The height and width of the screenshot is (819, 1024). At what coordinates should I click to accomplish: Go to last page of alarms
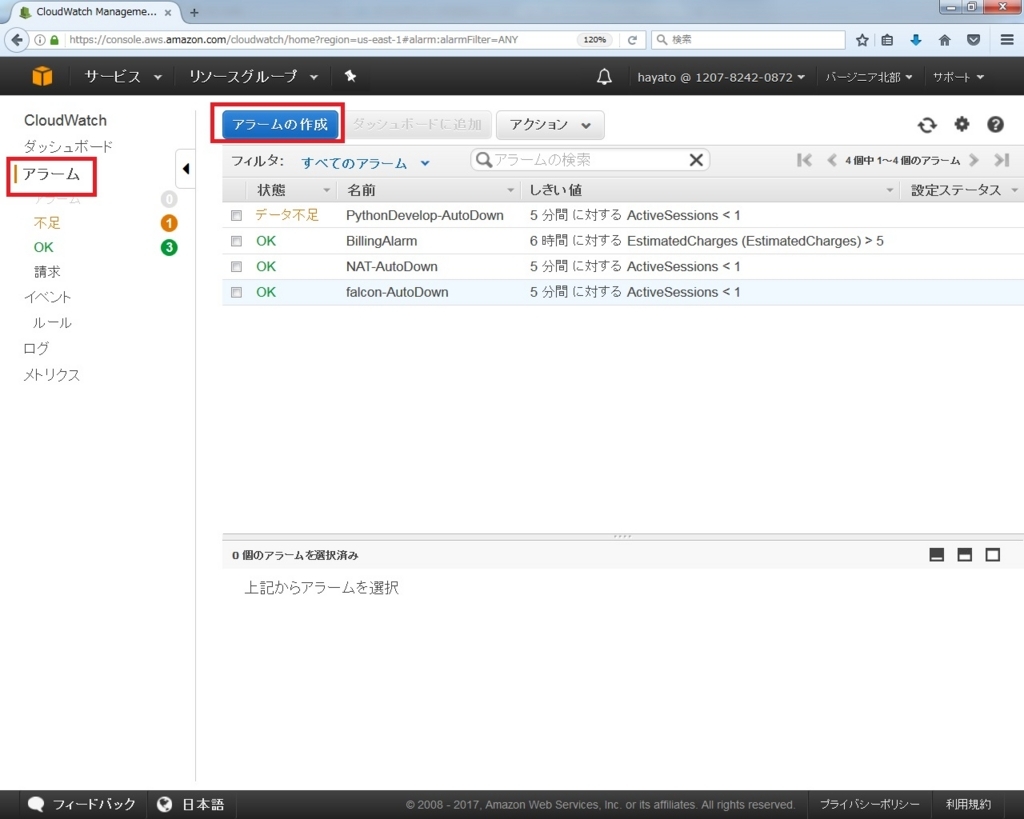1001,160
